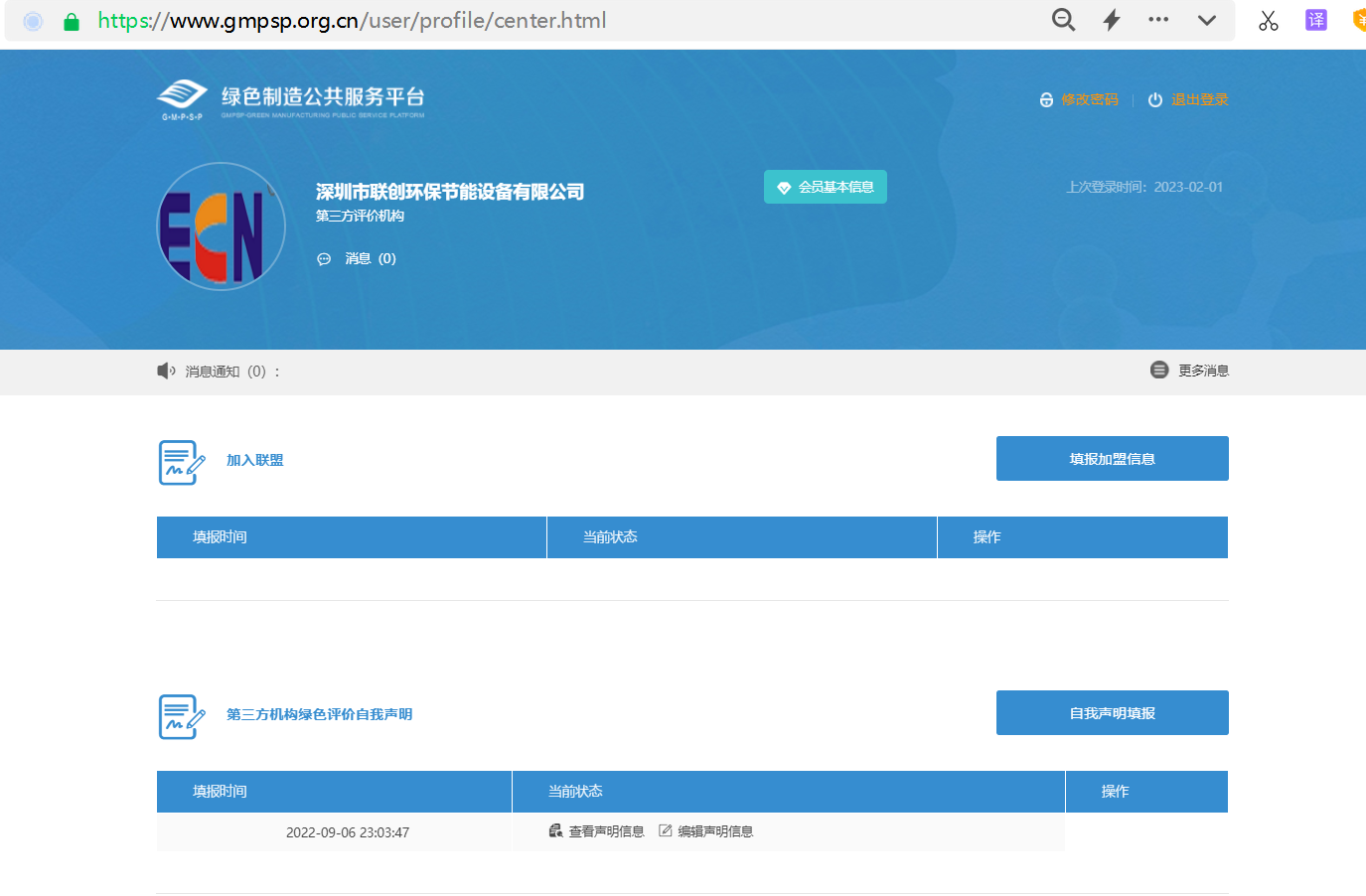Click the 第三方评价机构 label

tap(360, 216)
